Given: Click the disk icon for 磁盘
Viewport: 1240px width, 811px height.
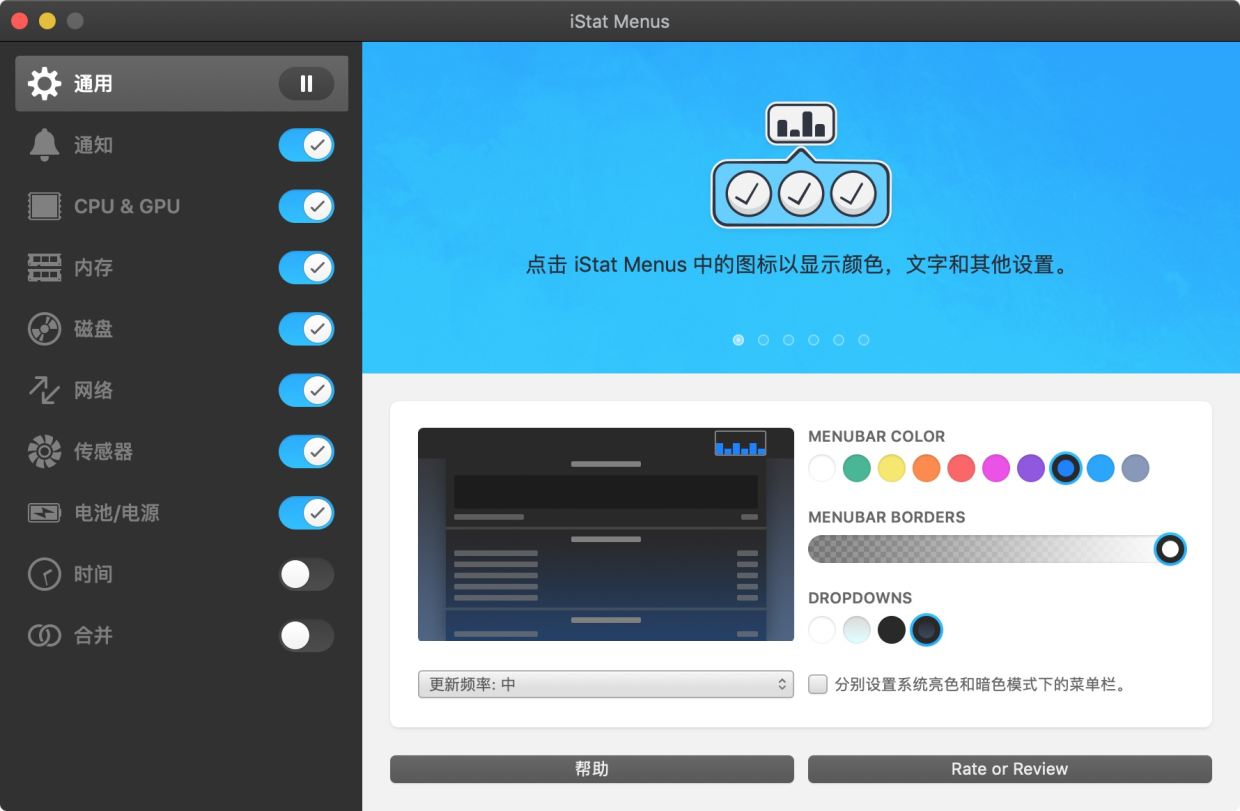Looking at the screenshot, I should tap(44, 329).
